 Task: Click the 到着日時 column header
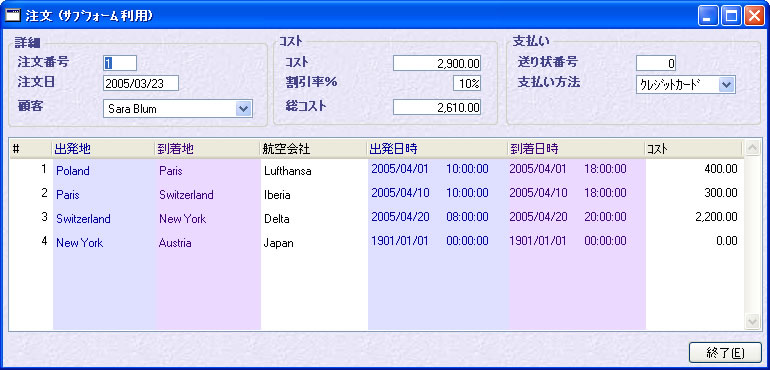pyautogui.click(x=576, y=149)
